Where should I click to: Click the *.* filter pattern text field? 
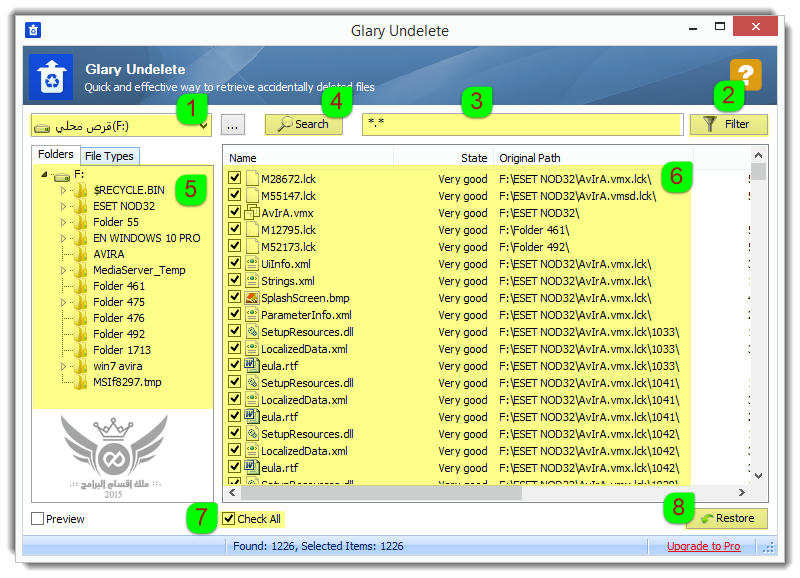point(522,124)
